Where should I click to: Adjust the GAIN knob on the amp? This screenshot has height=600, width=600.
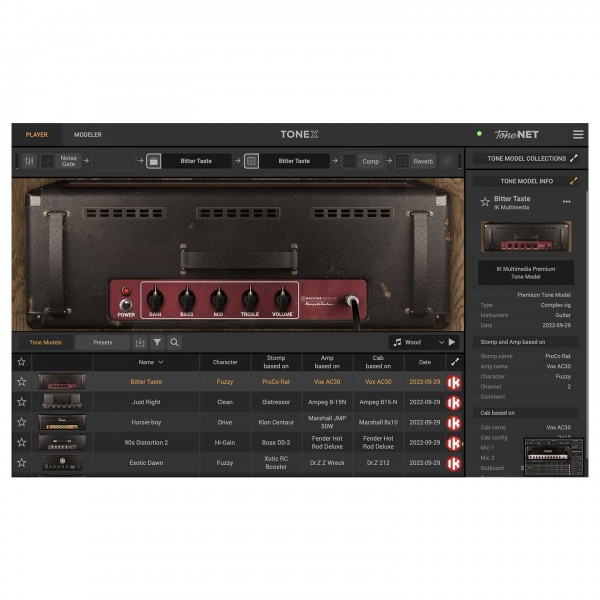point(155,298)
